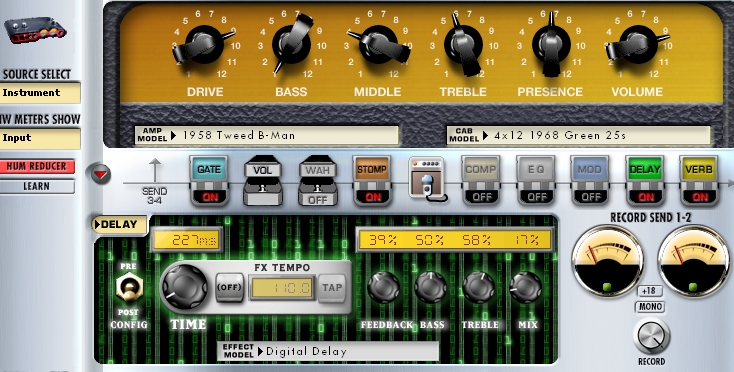
Task: Adjust the delay FEEDBACK knob
Action: [383, 287]
